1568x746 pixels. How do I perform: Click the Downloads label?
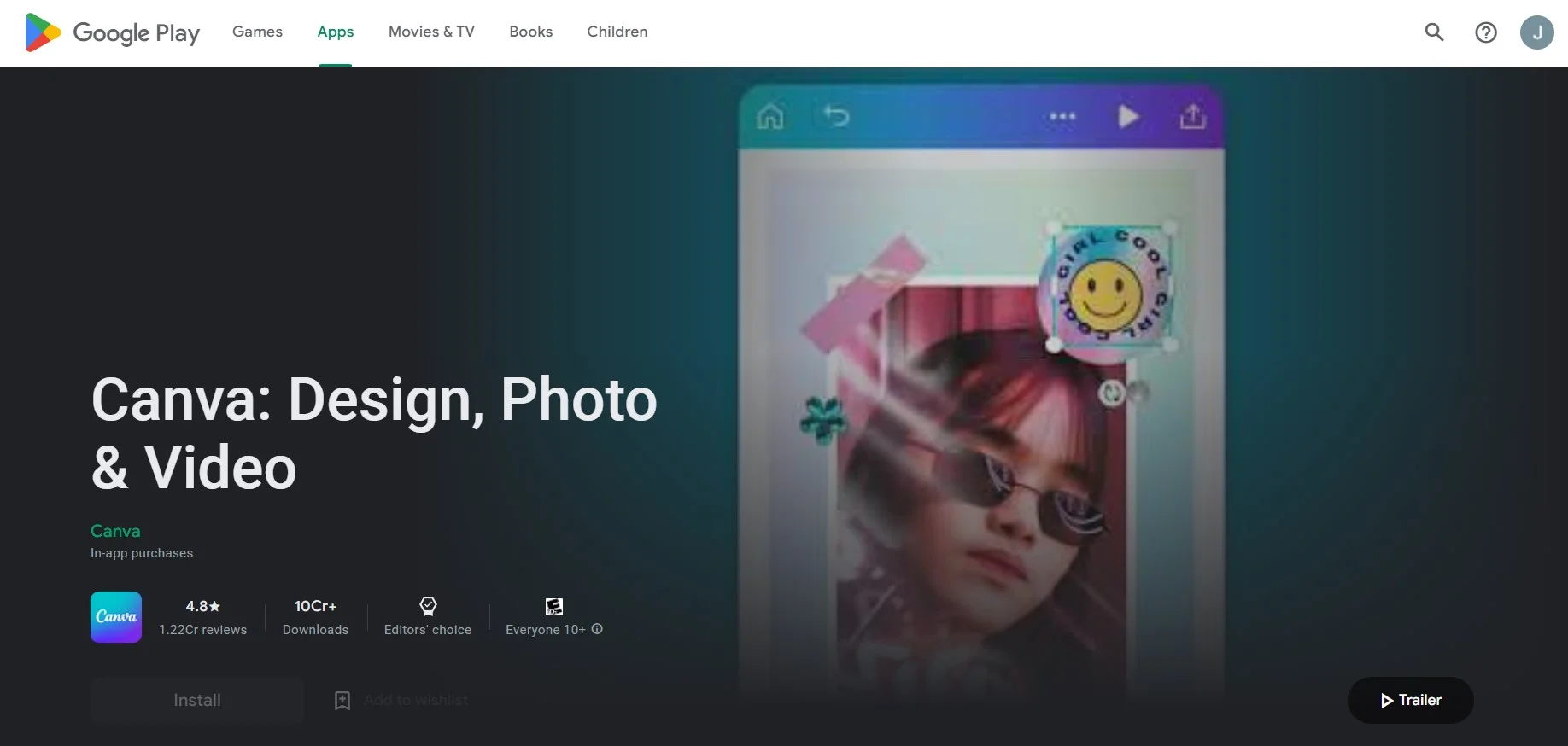click(316, 630)
